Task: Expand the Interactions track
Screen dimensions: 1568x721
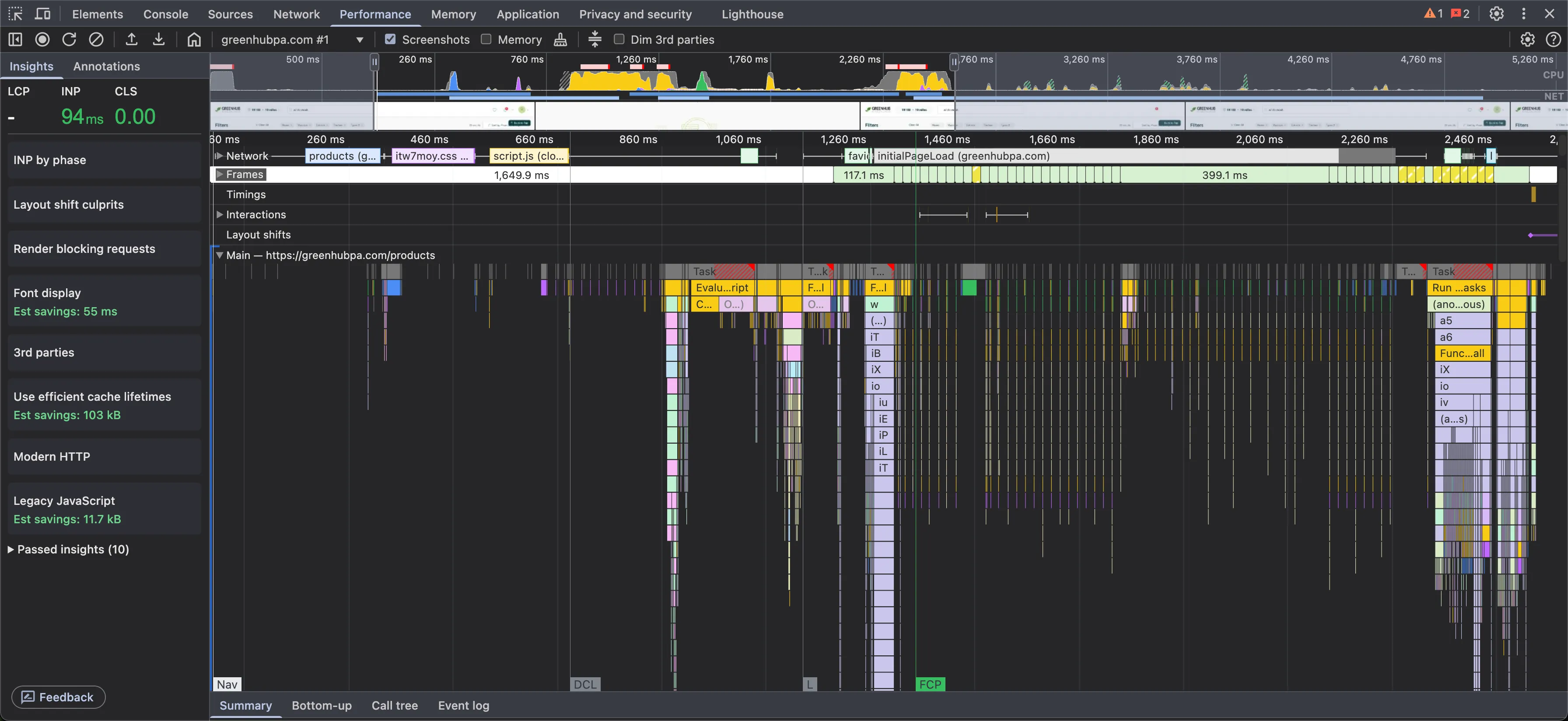Action: click(x=220, y=214)
